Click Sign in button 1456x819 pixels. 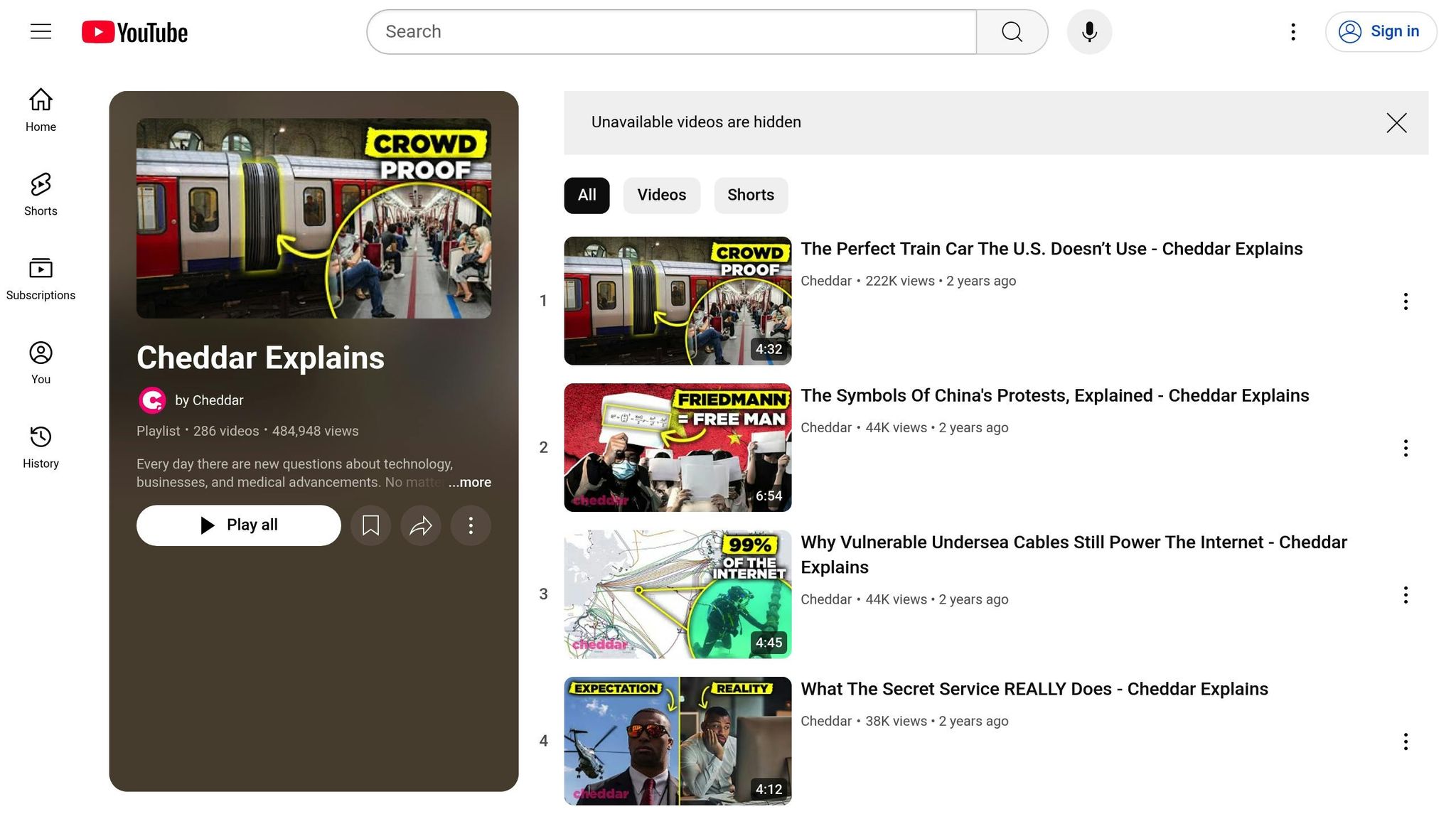coord(1381,32)
